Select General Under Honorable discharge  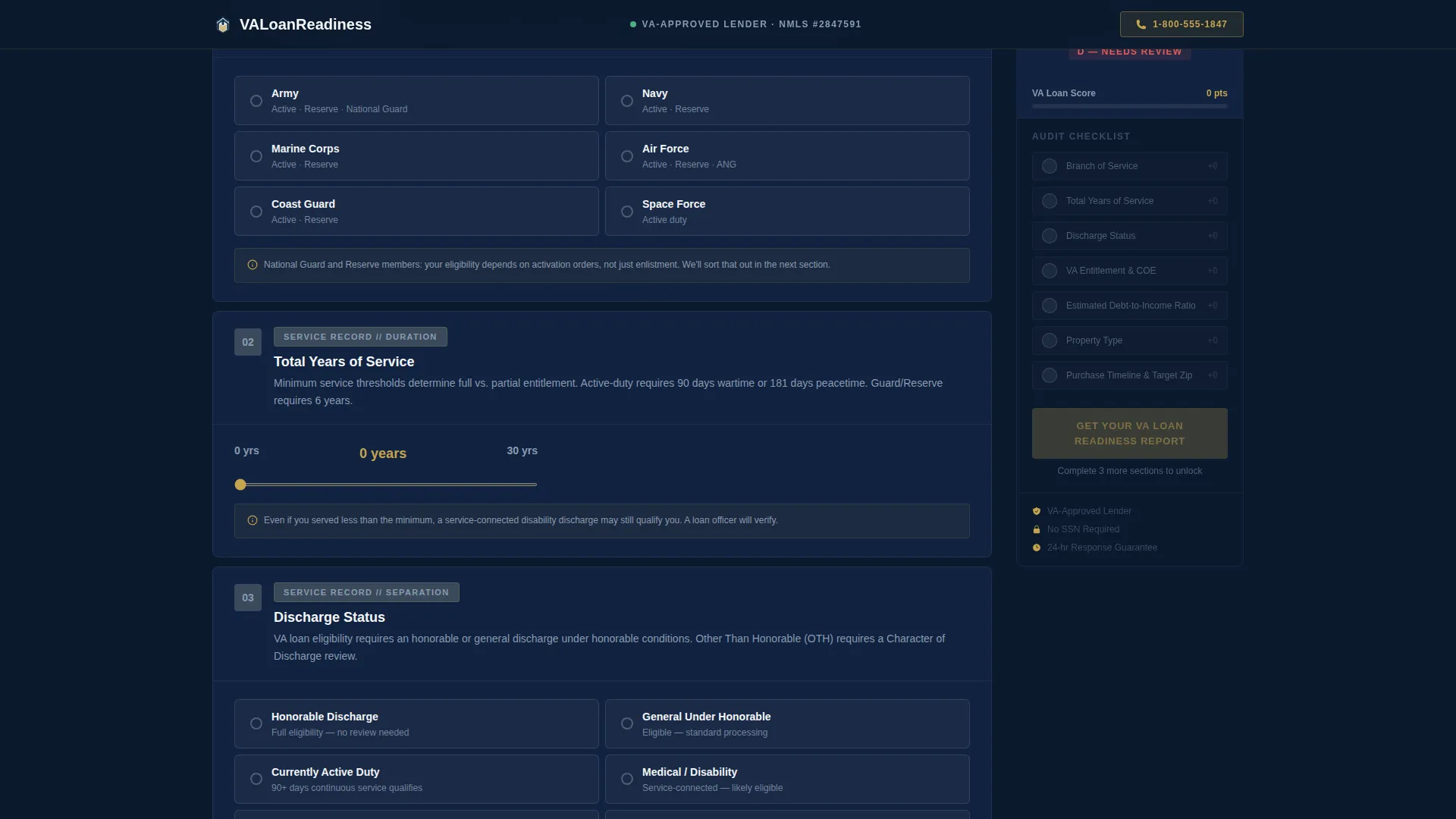pyautogui.click(x=787, y=724)
